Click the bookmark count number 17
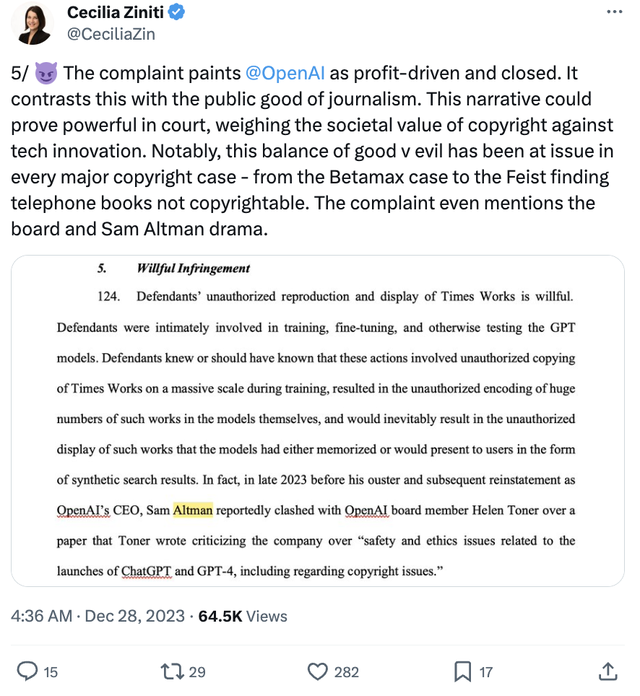Viewport: 640px width, 696px height. pos(487,672)
